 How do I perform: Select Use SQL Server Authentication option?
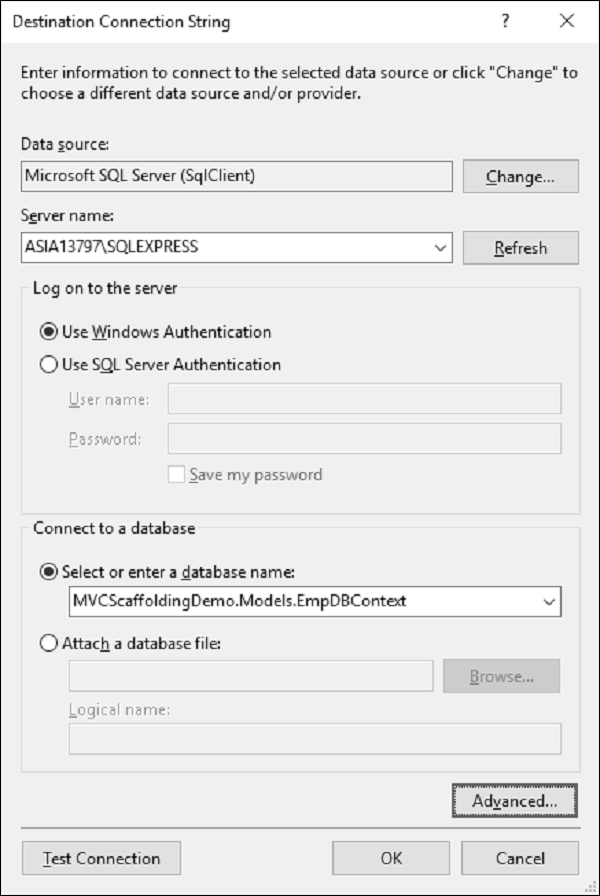[49, 365]
